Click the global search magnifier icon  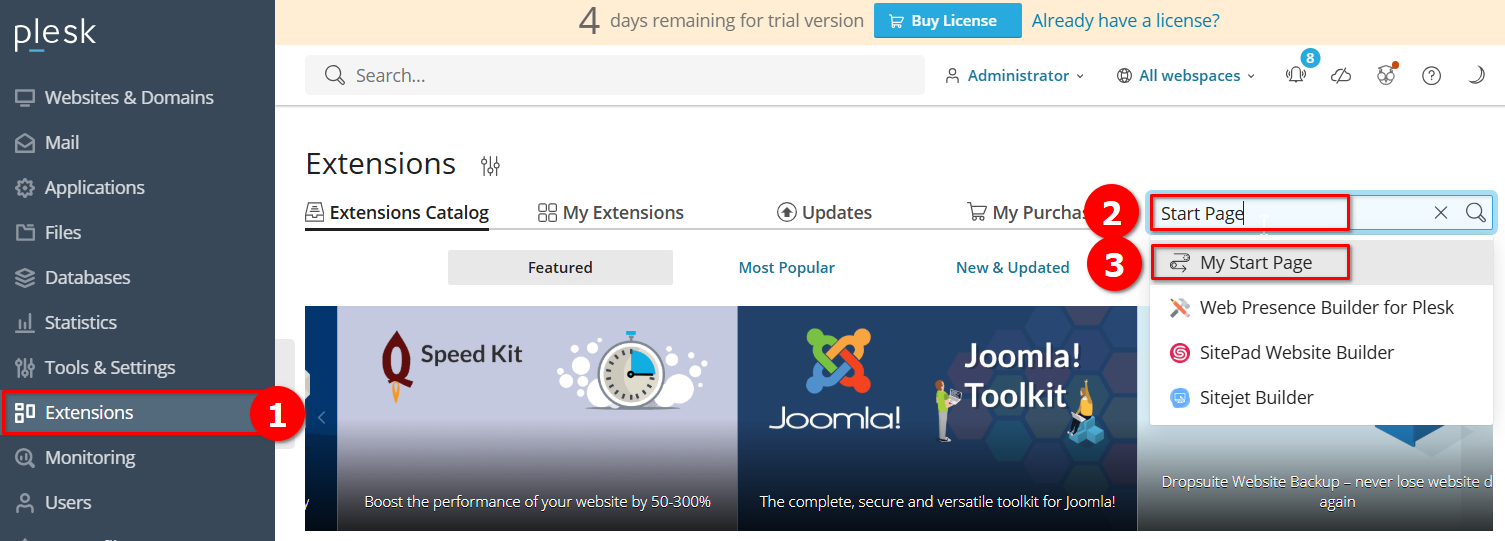pyautogui.click(x=334, y=75)
